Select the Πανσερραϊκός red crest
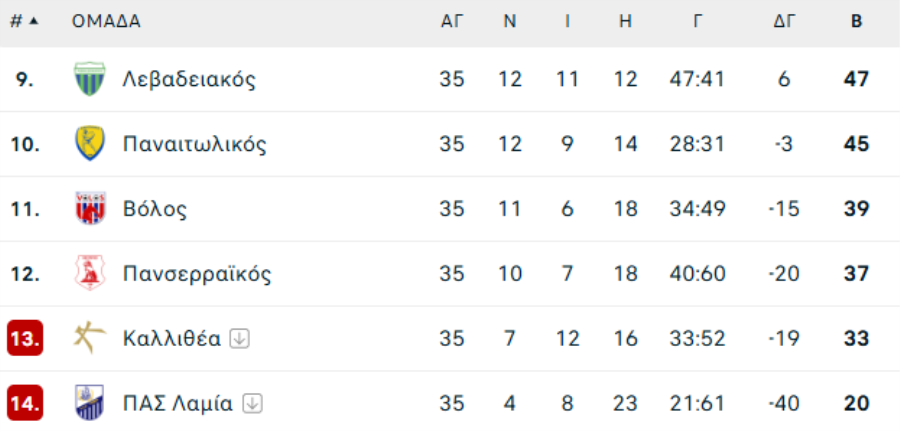The width and height of the screenshot is (900, 431). pos(90,273)
